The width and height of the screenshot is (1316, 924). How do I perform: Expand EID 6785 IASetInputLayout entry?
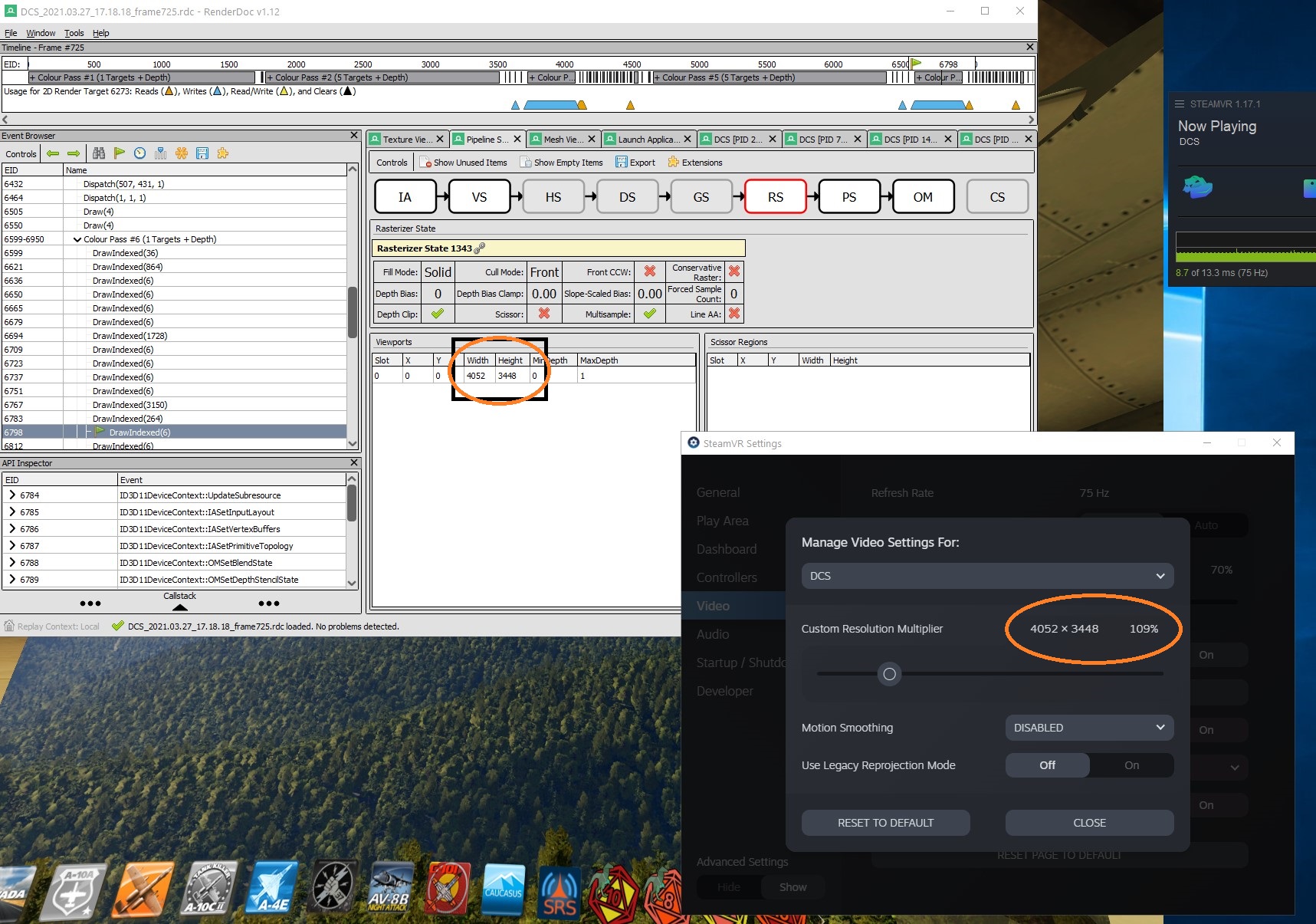coord(12,512)
